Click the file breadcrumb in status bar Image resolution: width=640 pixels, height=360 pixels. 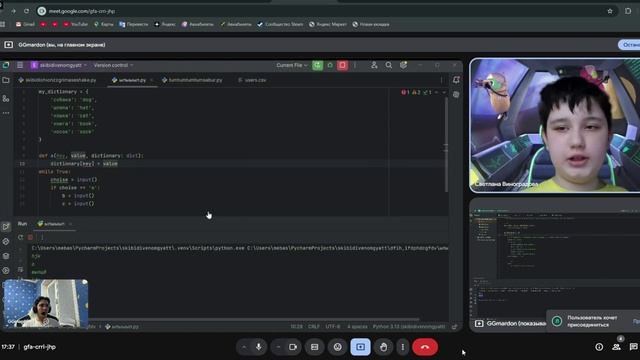[x=122, y=327]
